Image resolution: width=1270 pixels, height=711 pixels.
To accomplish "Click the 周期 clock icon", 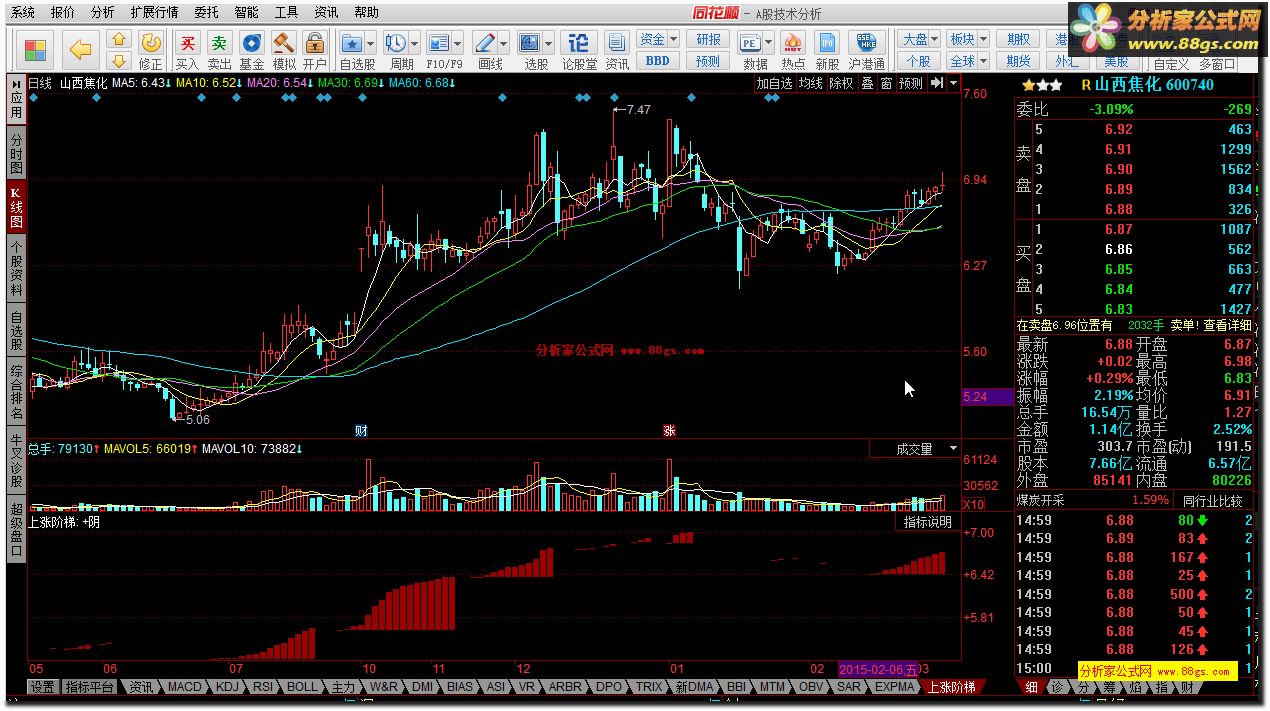I will pos(395,43).
